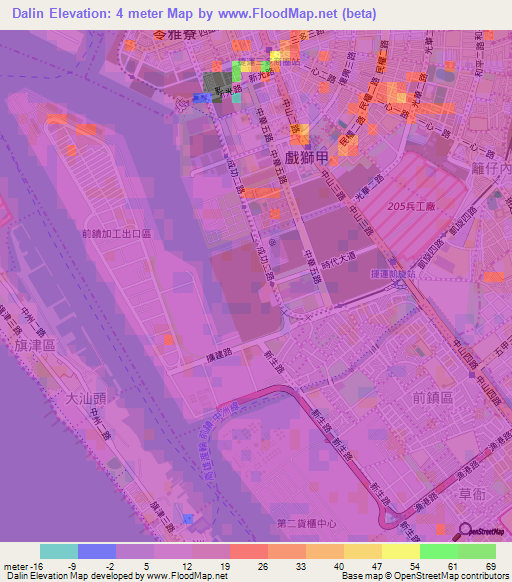
Task: Click the green 61 meter legend swatch
Action: tap(439, 551)
